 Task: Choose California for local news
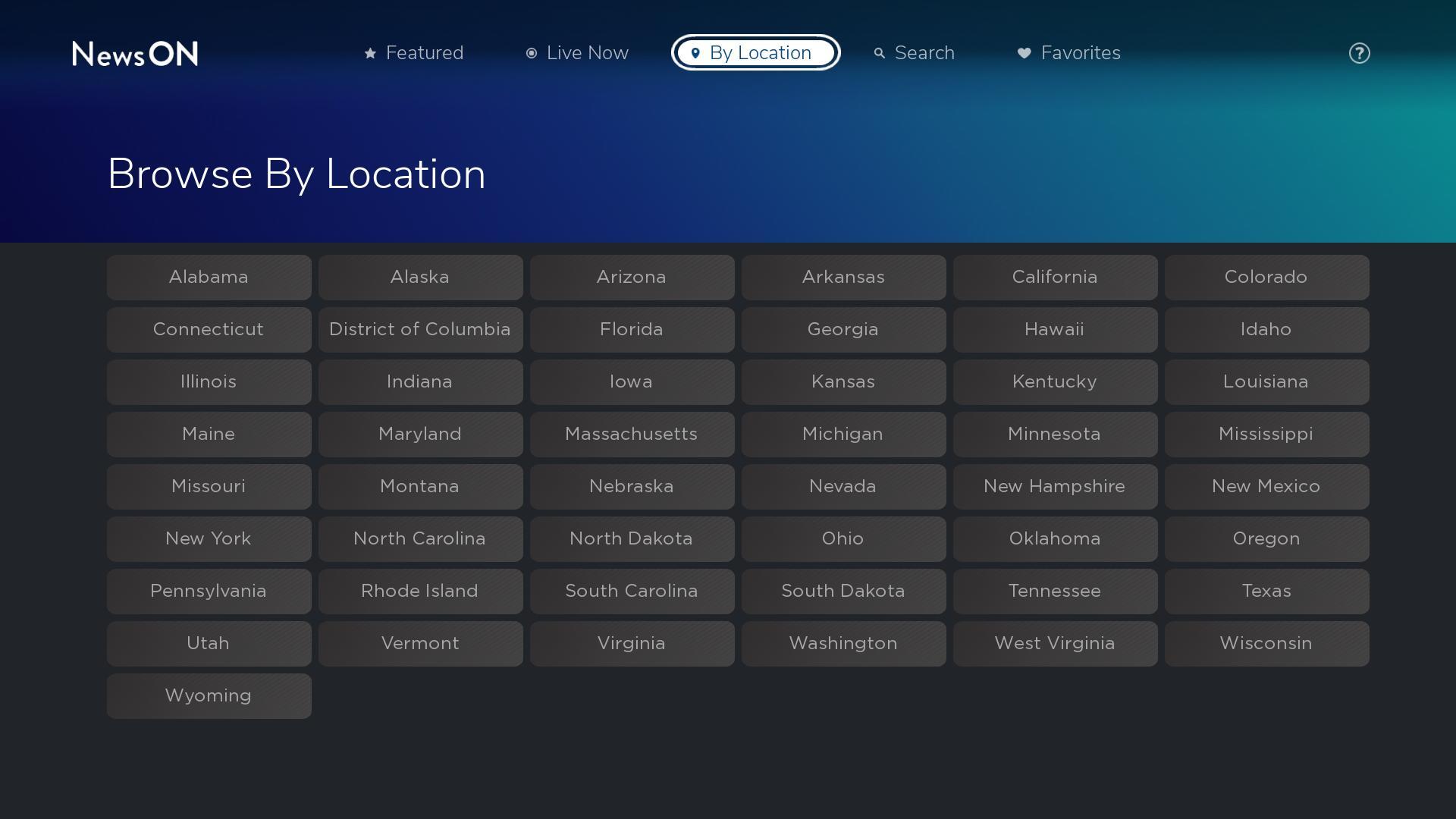click(1055, 277)
